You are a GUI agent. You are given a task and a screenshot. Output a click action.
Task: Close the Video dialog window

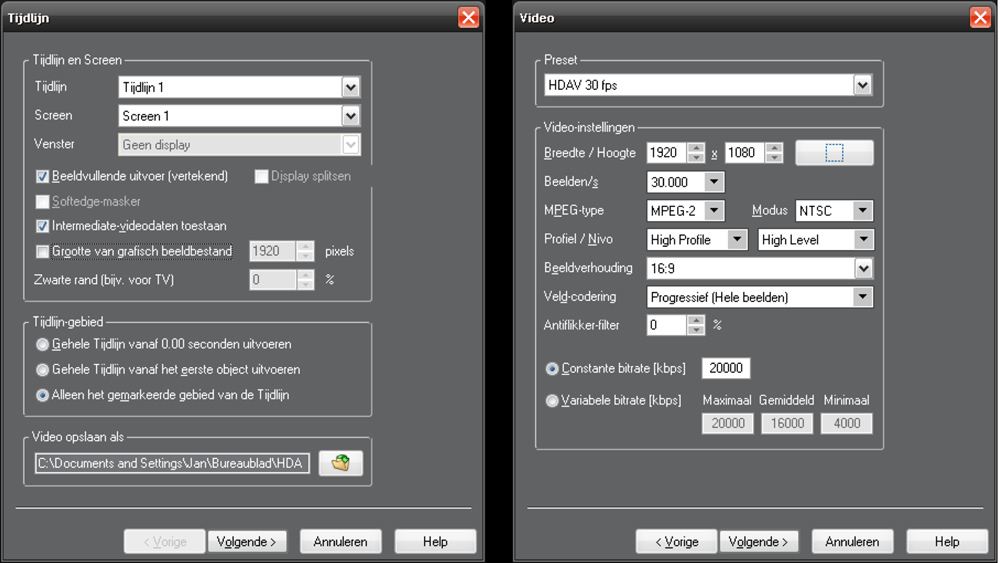(x=980, y=17)
